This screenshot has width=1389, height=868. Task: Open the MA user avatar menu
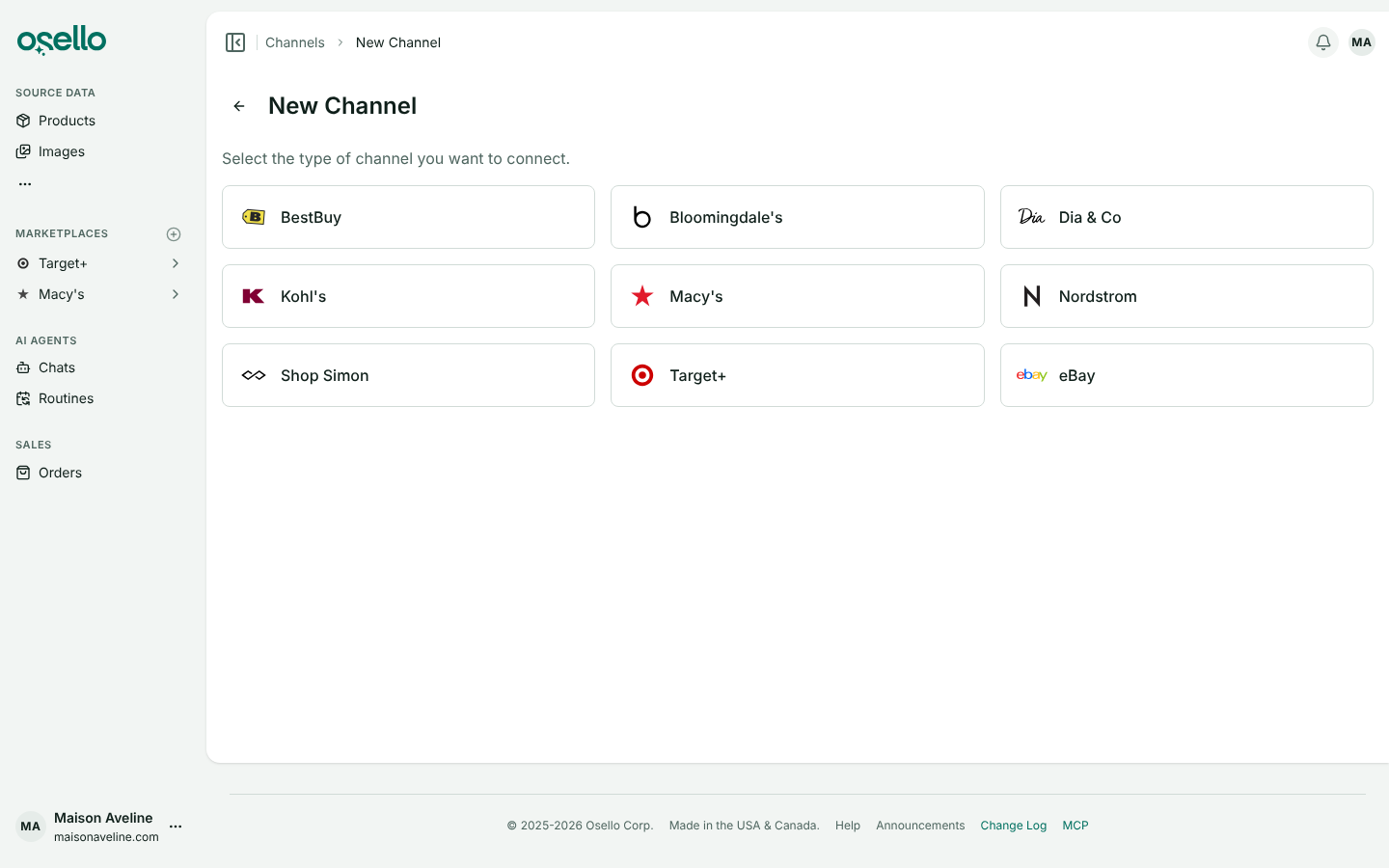point(1362,42)
